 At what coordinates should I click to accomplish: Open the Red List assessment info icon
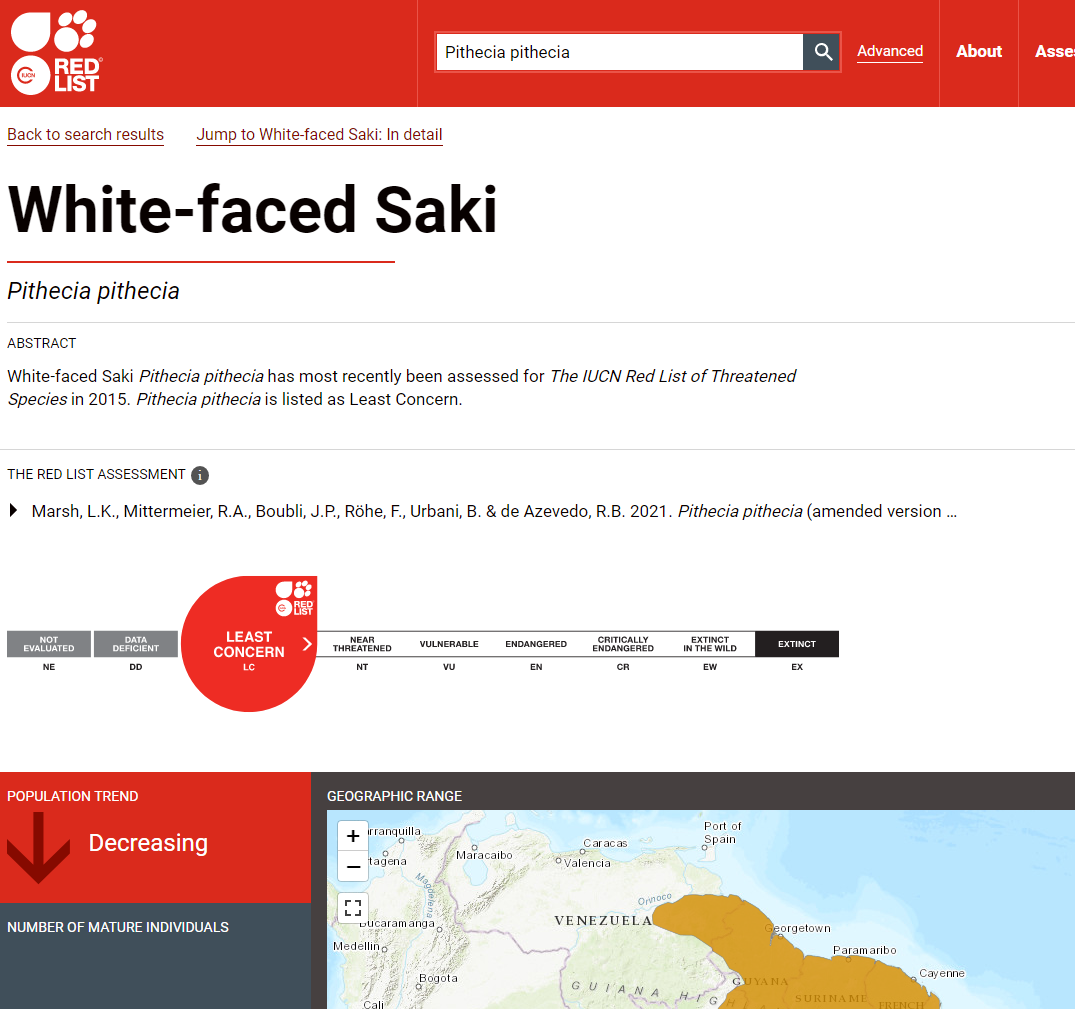coord(200,475)
